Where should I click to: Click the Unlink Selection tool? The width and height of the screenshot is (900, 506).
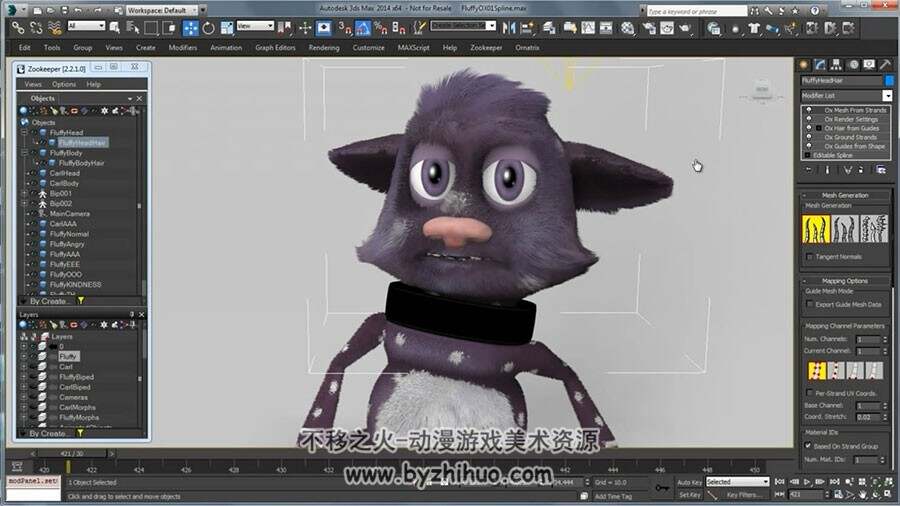coord(36,27)
